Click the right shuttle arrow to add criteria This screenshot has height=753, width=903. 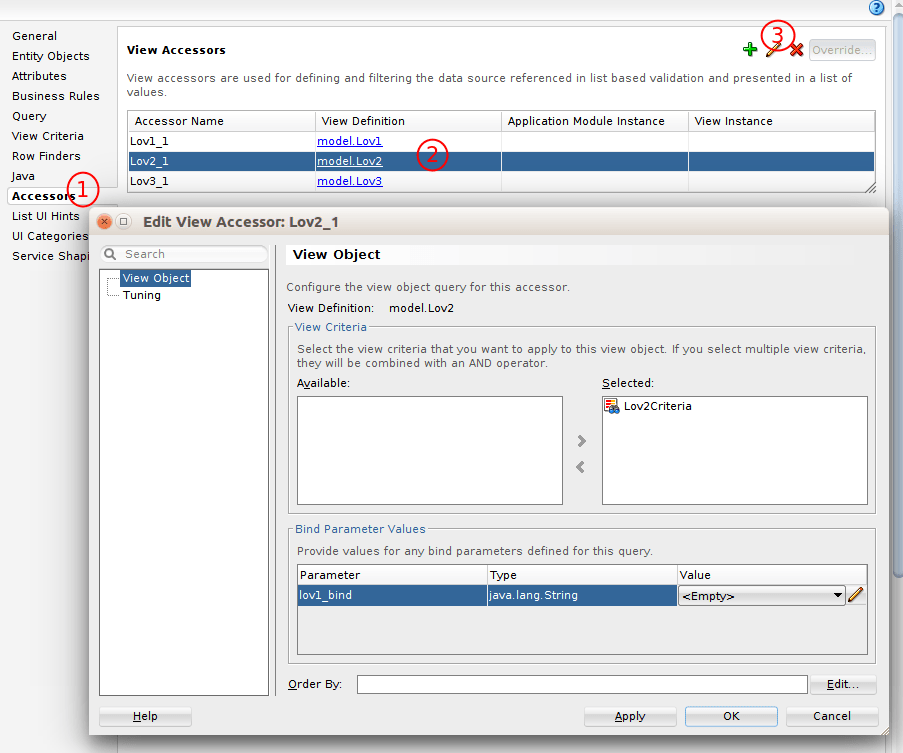pyautogui.click(x=583, y=440)
